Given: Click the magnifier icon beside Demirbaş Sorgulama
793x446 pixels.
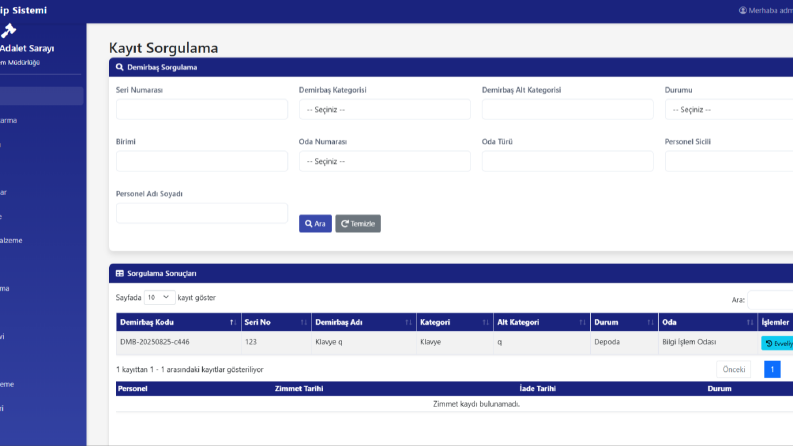Looking at the screenshot, I should pyautogui.click(x=119, y=67).
